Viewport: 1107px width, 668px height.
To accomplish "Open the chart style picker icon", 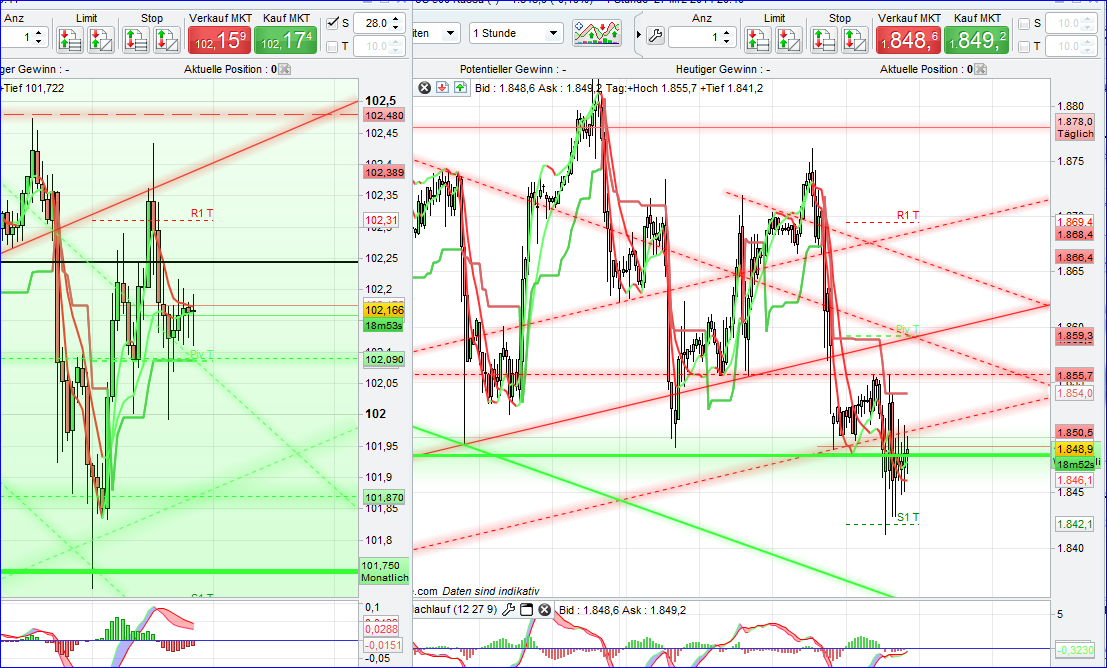I will 597,33.
